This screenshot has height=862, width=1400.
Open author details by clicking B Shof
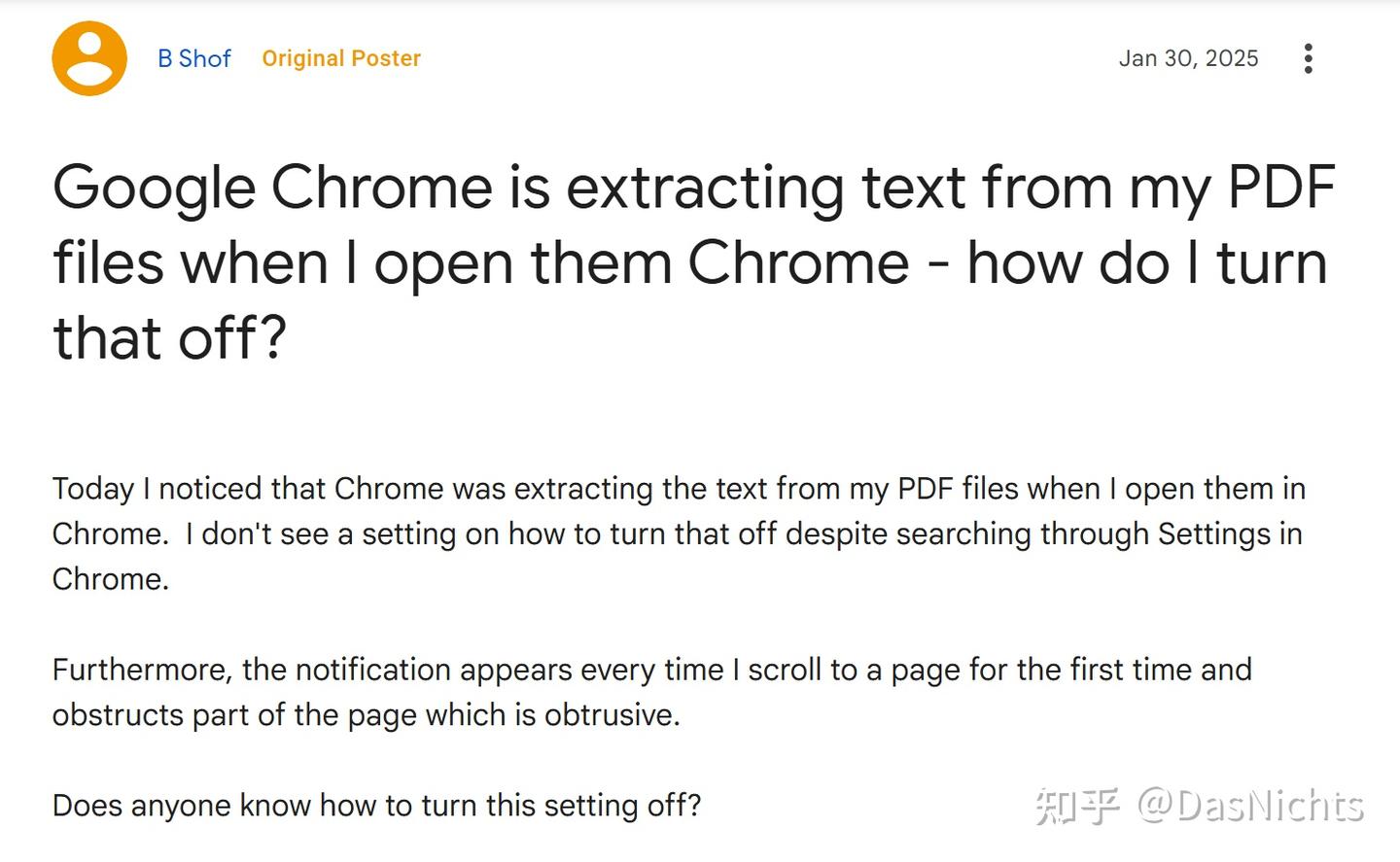[193, 58]
